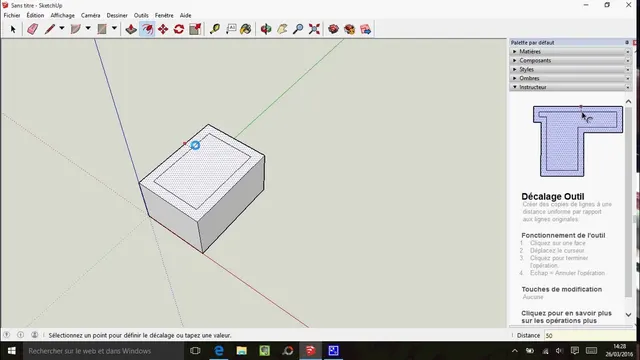Click the Distance value field

click(588, 335)
